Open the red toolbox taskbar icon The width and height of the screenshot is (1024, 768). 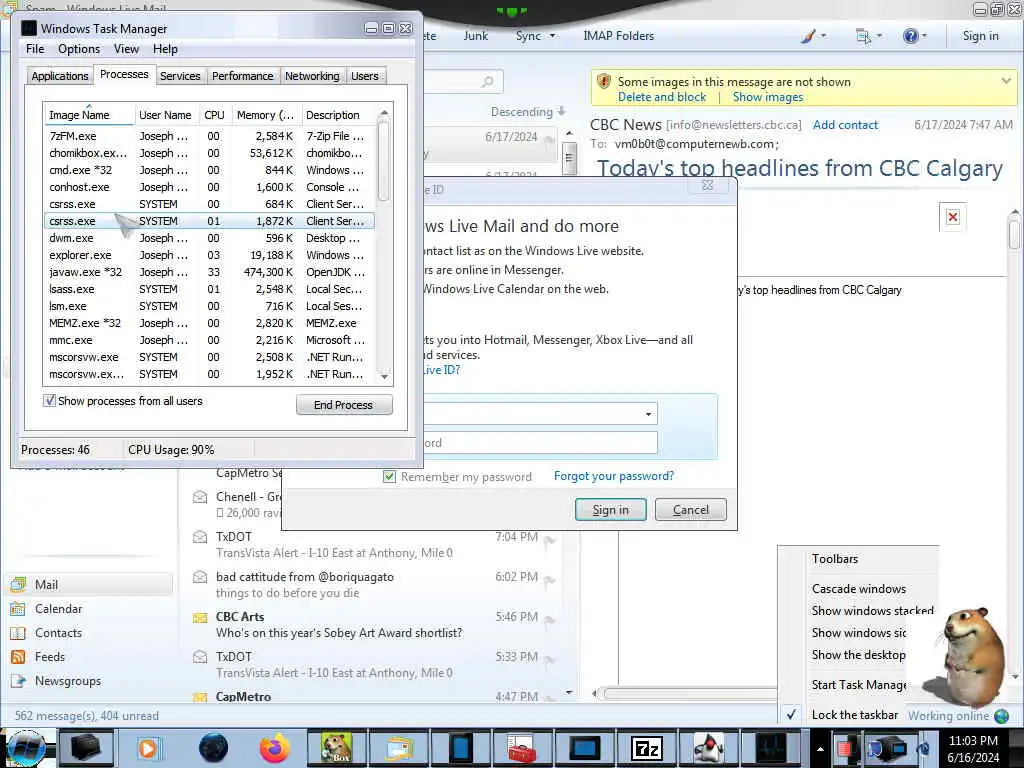coord(521,748)
